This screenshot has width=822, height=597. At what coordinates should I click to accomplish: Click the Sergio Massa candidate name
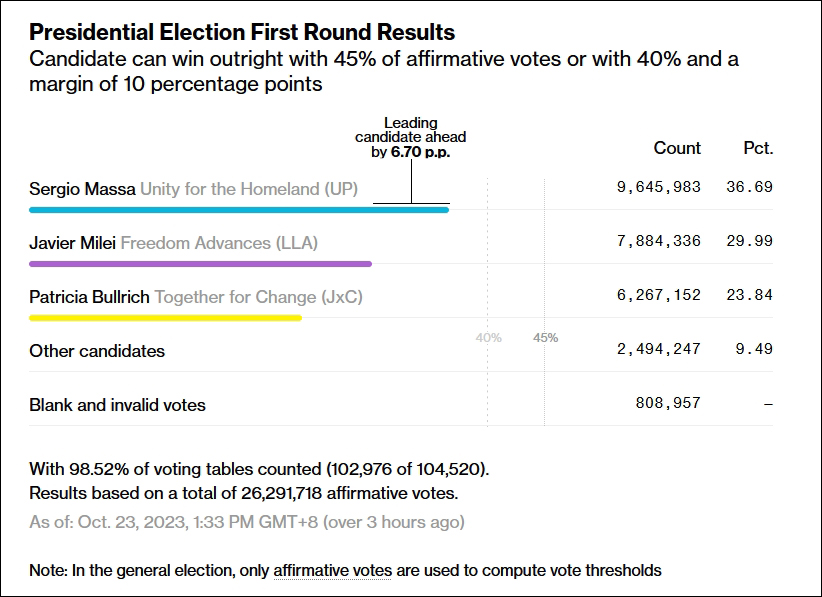82,188
